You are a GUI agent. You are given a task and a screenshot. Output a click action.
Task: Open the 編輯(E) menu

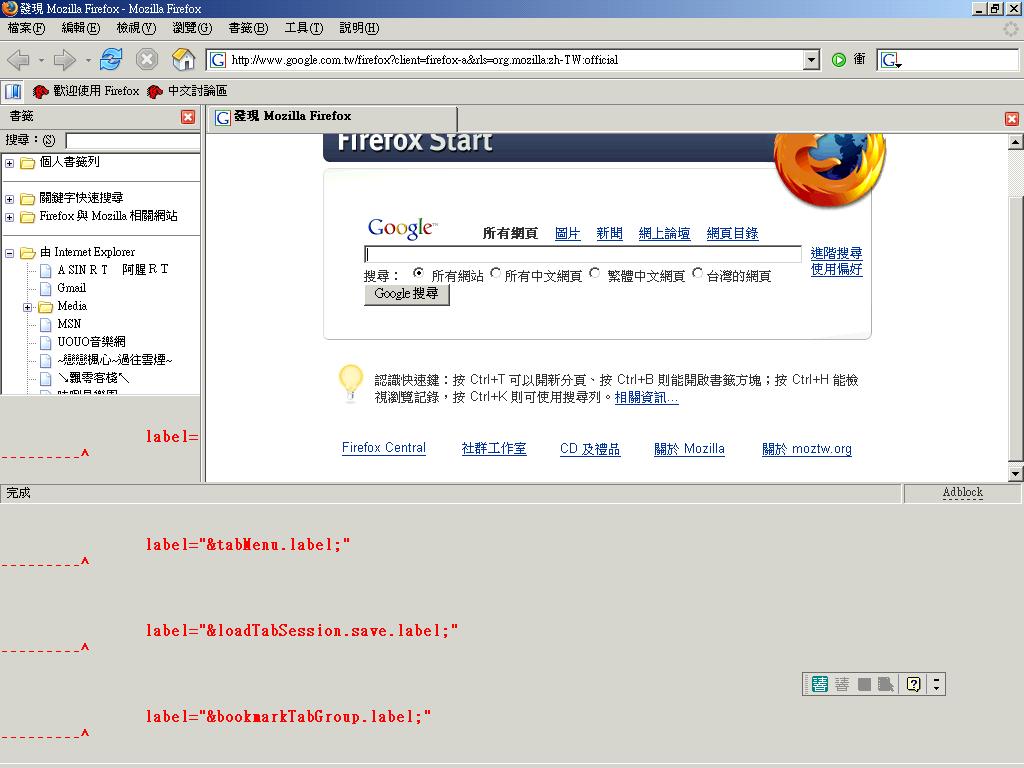click(x=80, y=28)
